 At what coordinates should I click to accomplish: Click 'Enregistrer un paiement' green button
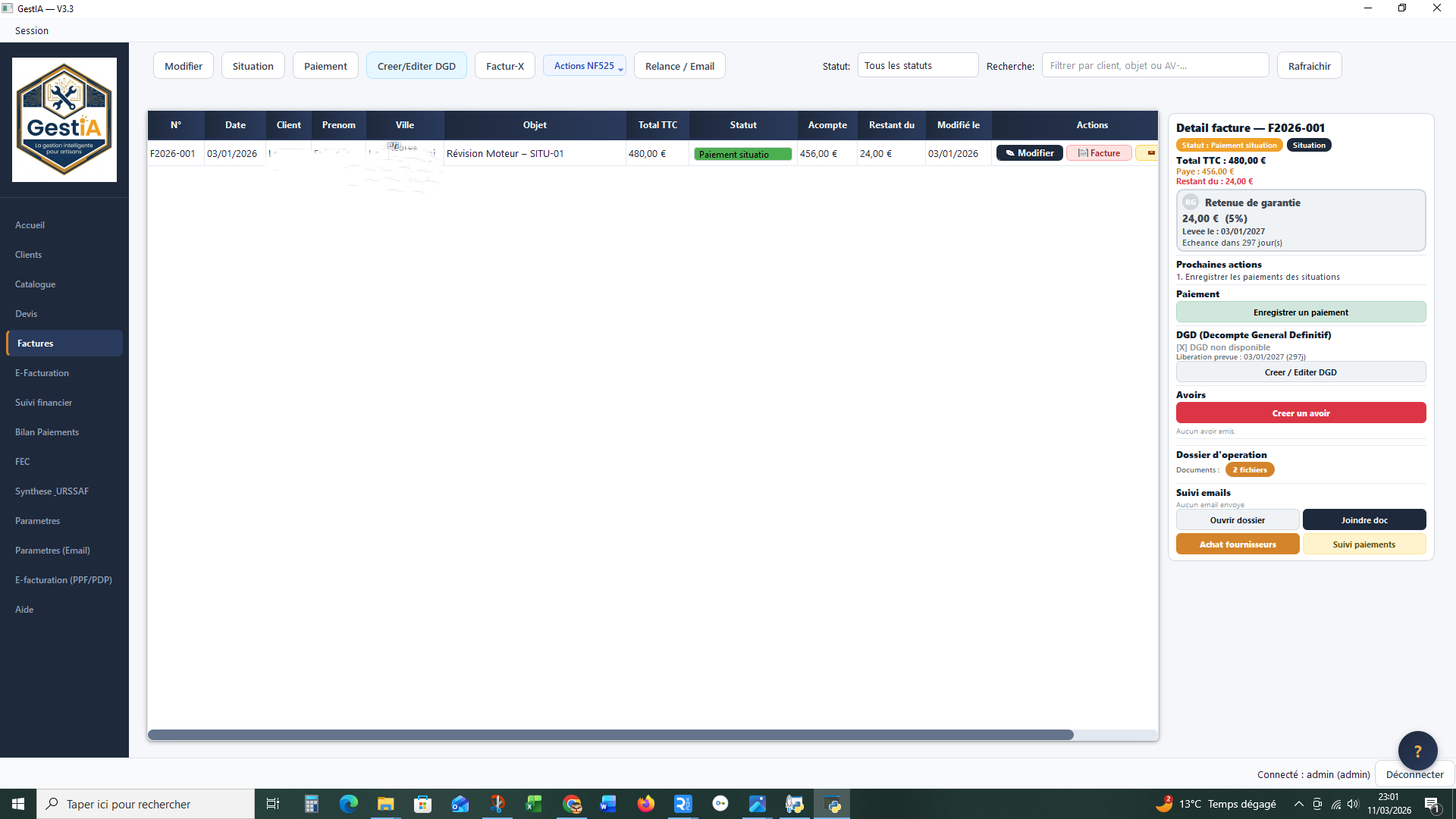pos(1301,312)
